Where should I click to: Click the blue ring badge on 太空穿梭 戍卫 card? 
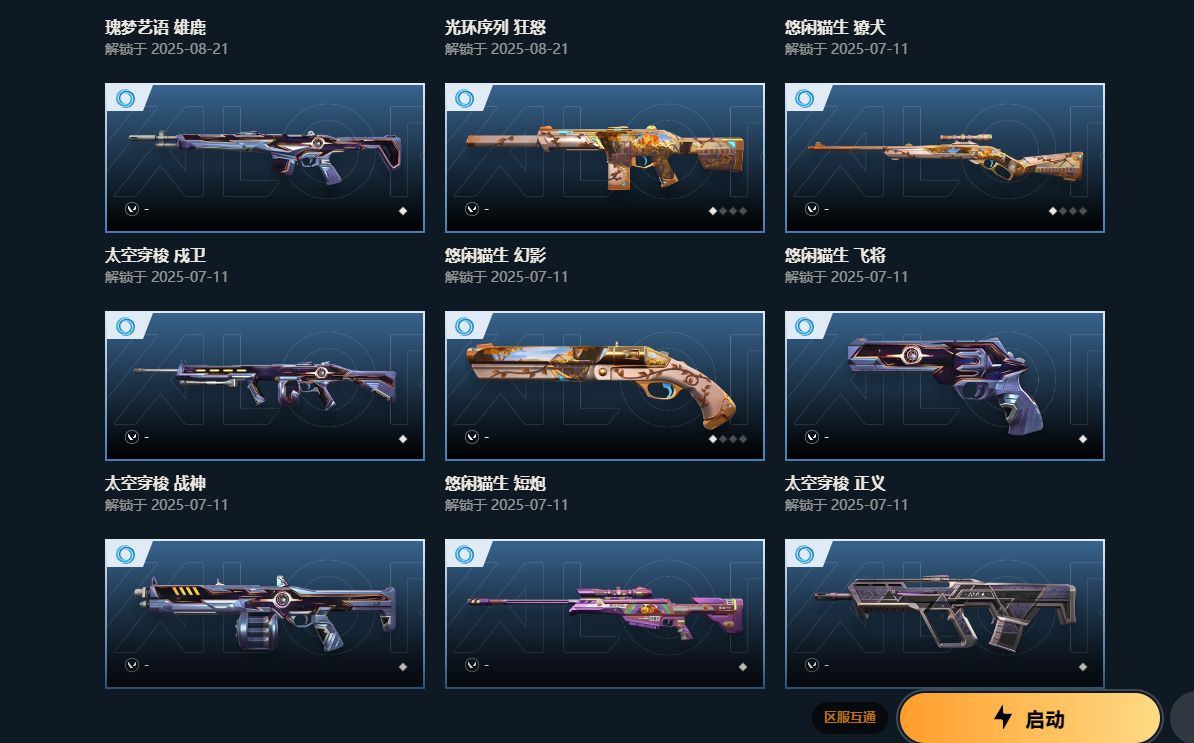point(126,98)
